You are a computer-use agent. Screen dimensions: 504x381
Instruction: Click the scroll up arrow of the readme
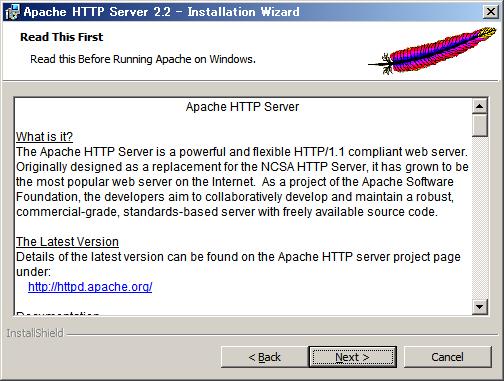click(480, 106)
